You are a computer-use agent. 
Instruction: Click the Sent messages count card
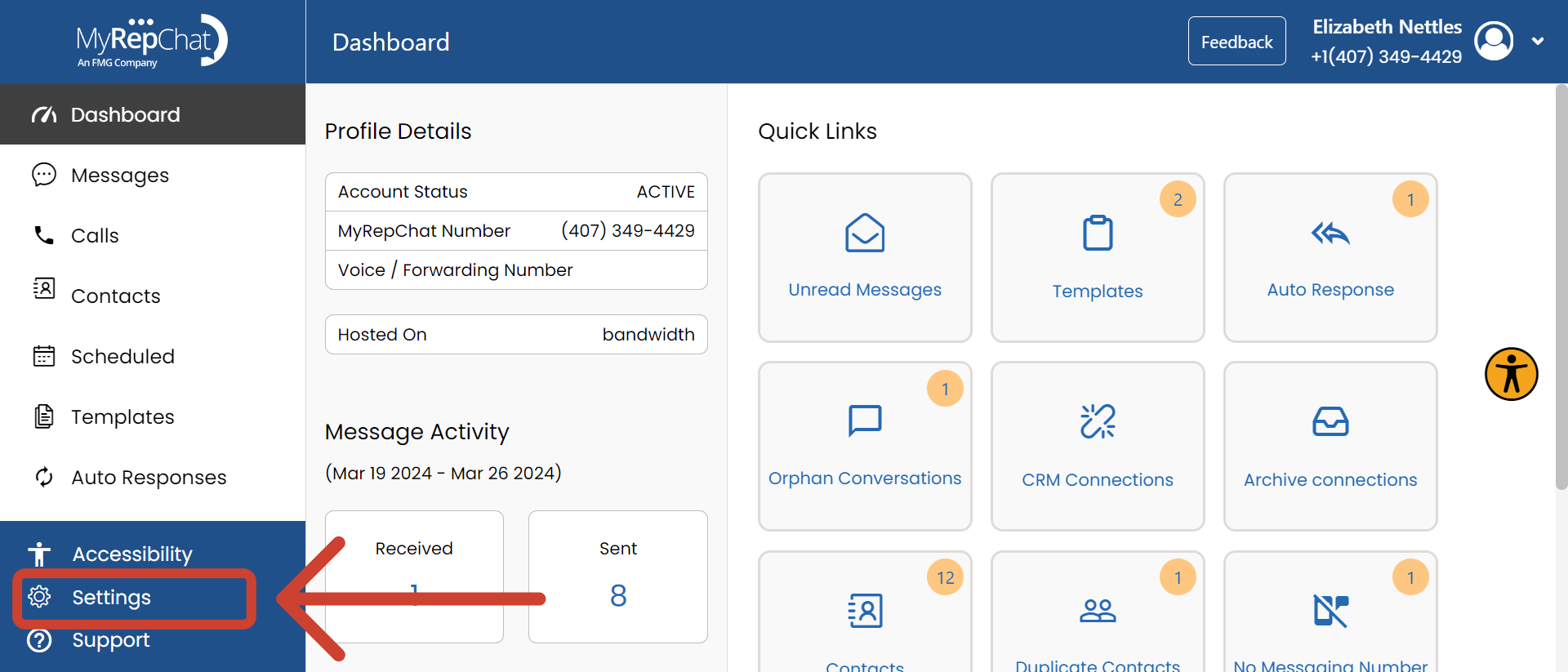618,576
